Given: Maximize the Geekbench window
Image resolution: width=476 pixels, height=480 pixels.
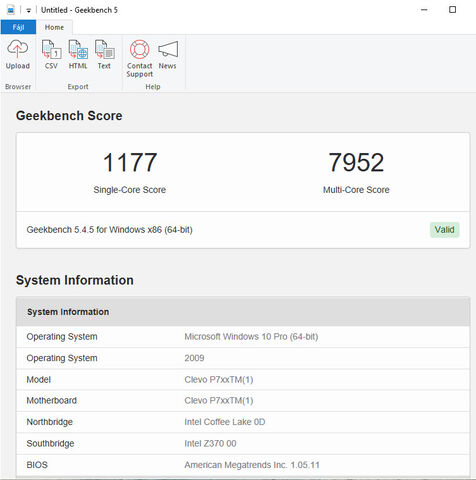Looking at the screenshot, I should point(452,10).
